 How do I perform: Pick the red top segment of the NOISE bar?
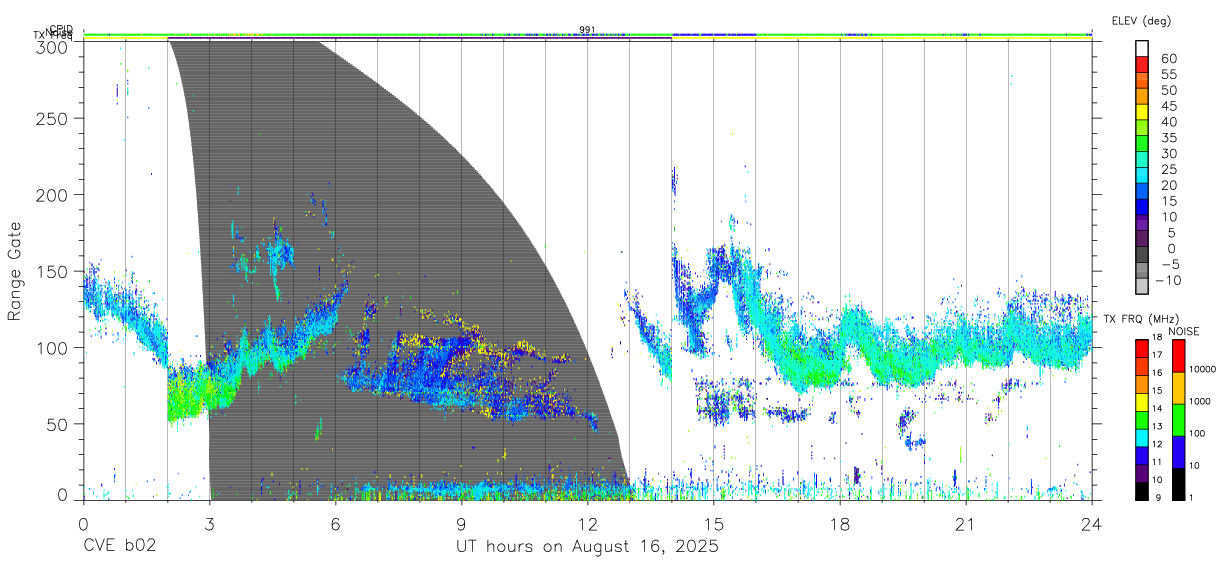[1178, 356]
